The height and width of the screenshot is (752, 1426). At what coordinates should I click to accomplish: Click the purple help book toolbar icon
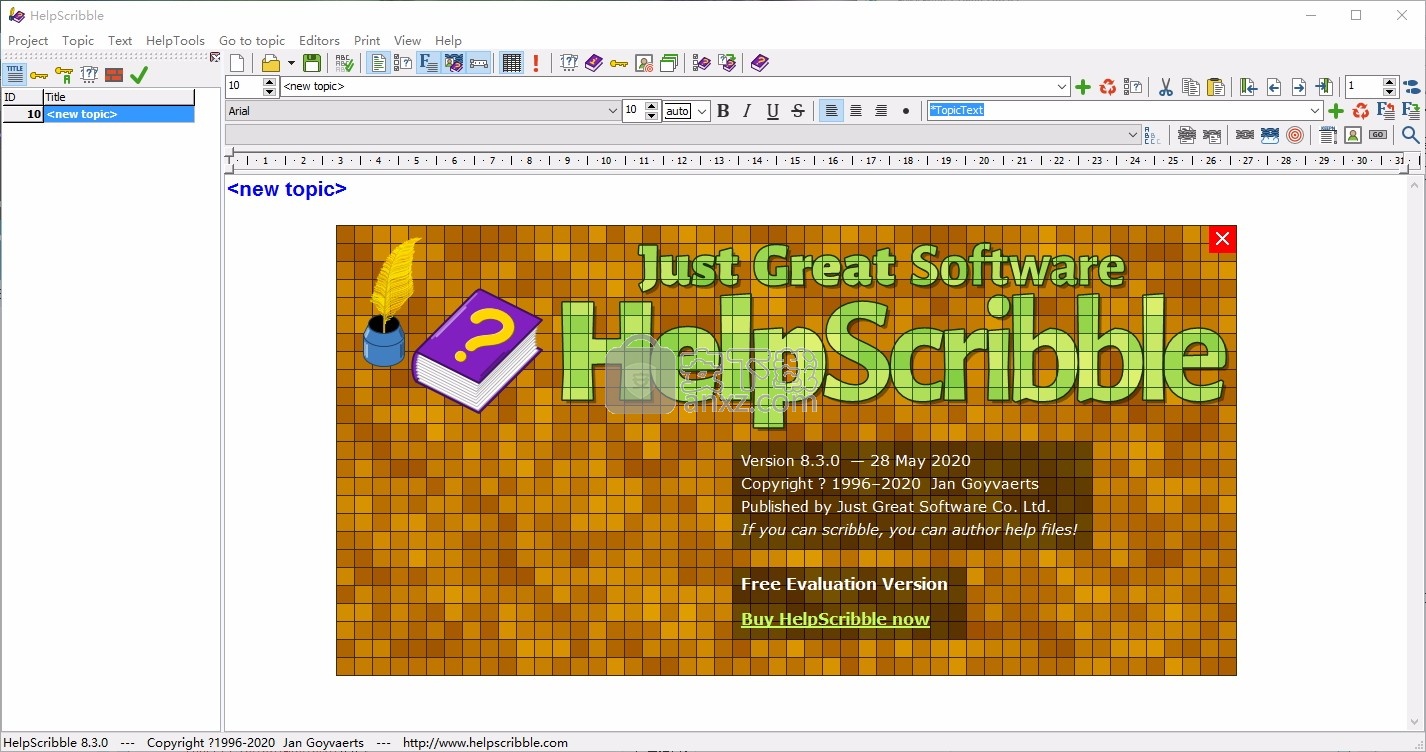tap(594, 63)
